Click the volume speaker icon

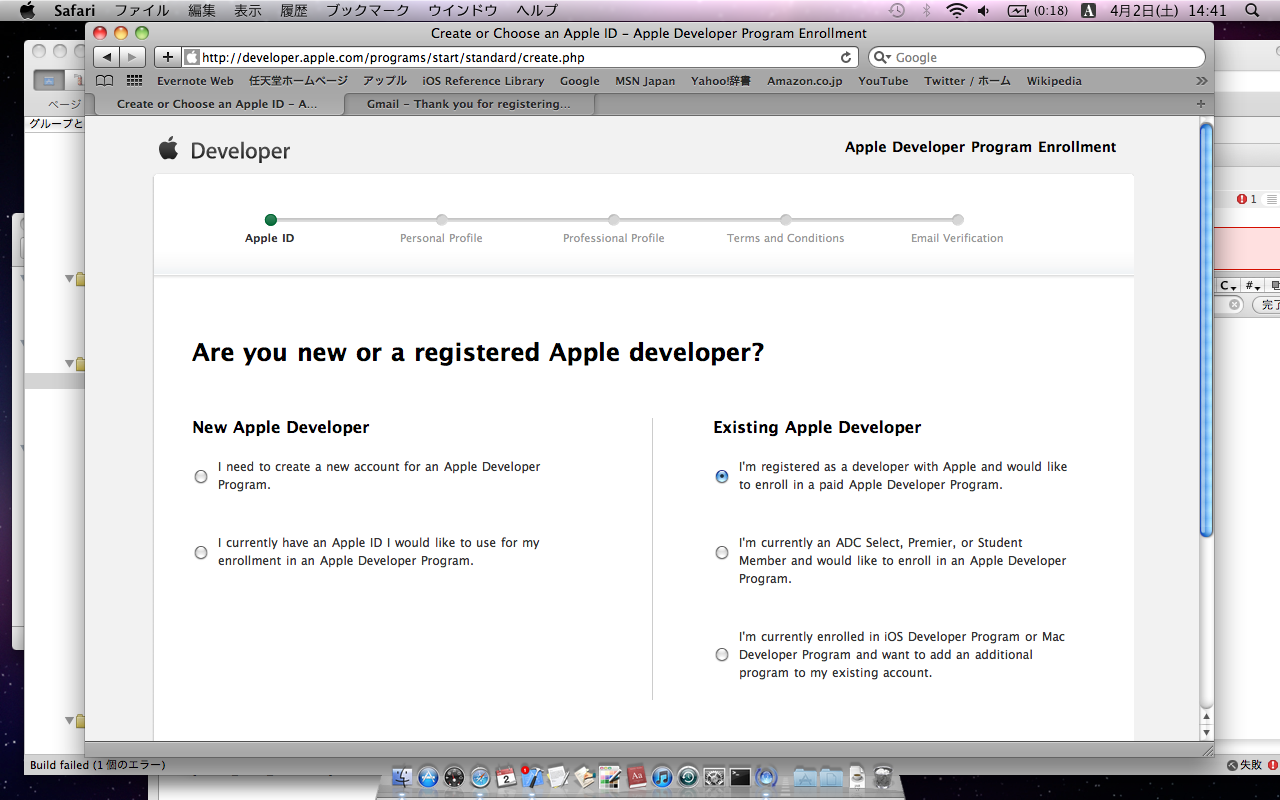click(x=983, y=11)
